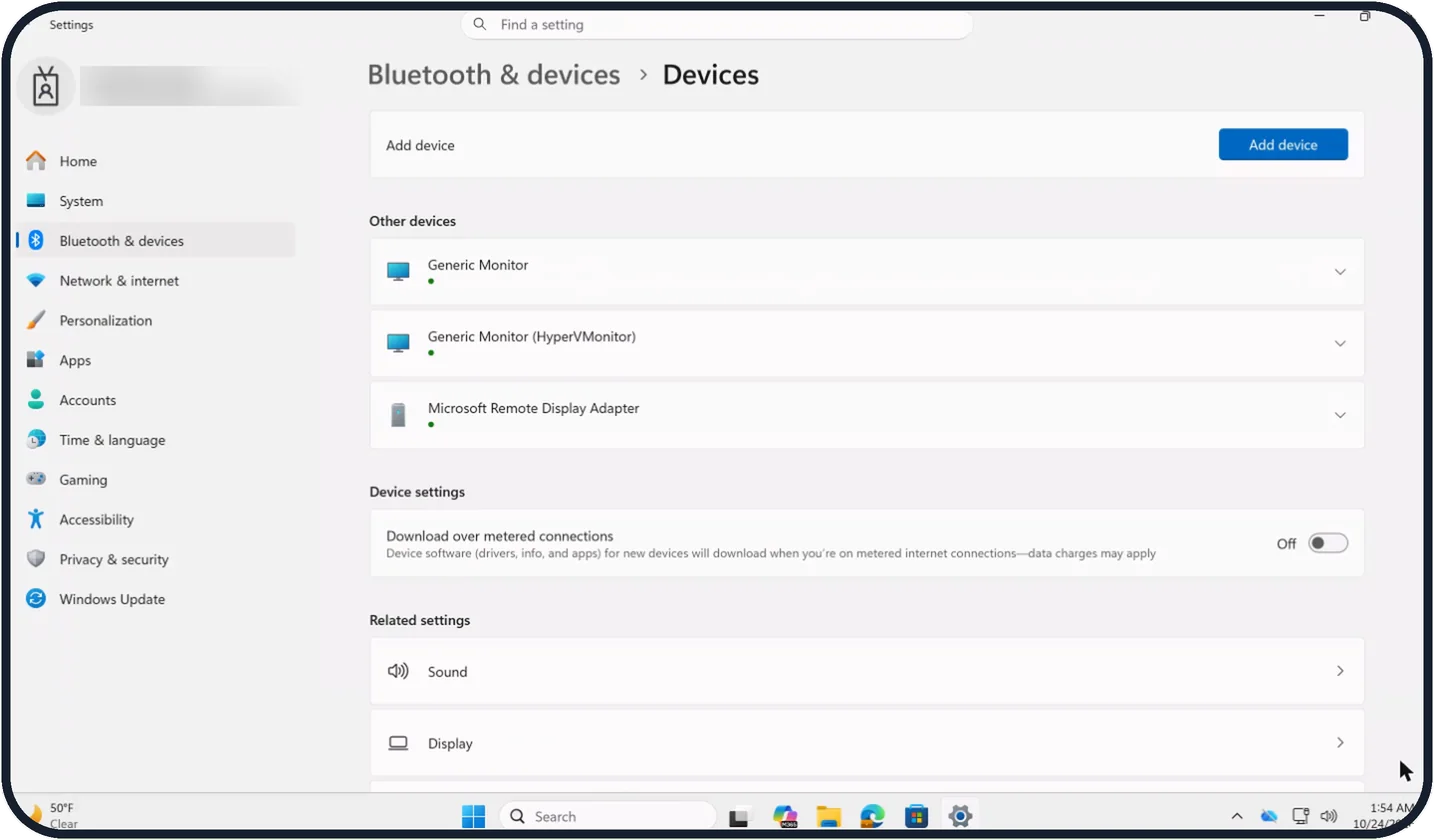Click the Display row chevron arrow
1434x840 pixels.
[1340, 743]
